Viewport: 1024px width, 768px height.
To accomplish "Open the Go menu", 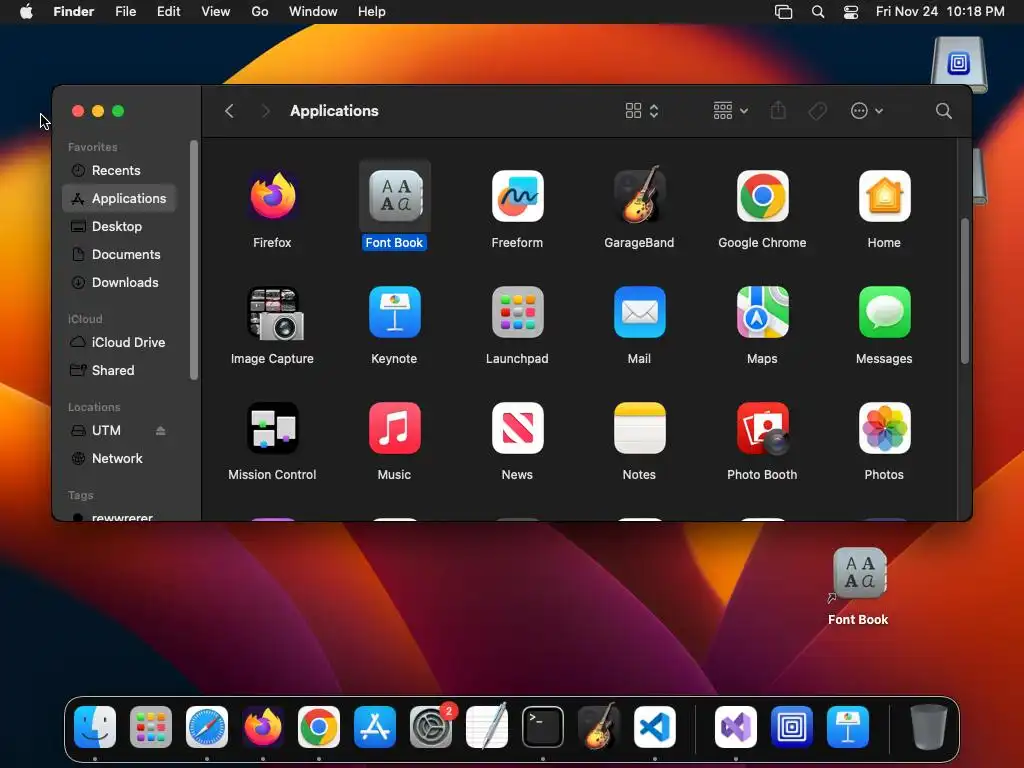I will click(260, 12).
